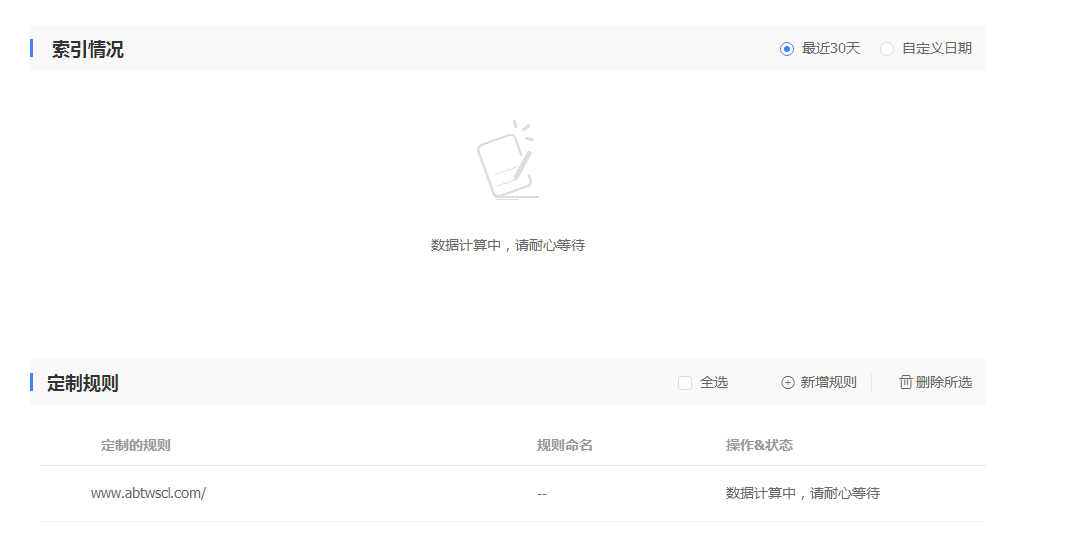
Task: Click the 新增规则 text button
Action: point(828,382)
